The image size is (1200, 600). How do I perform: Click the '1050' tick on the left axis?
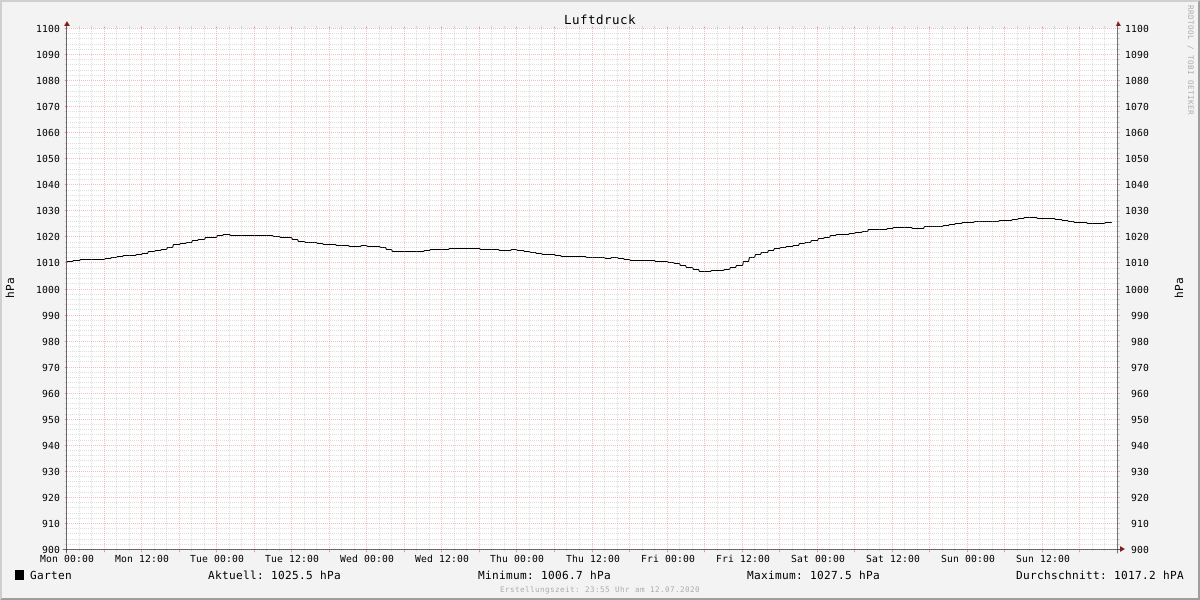click(49, 159)
